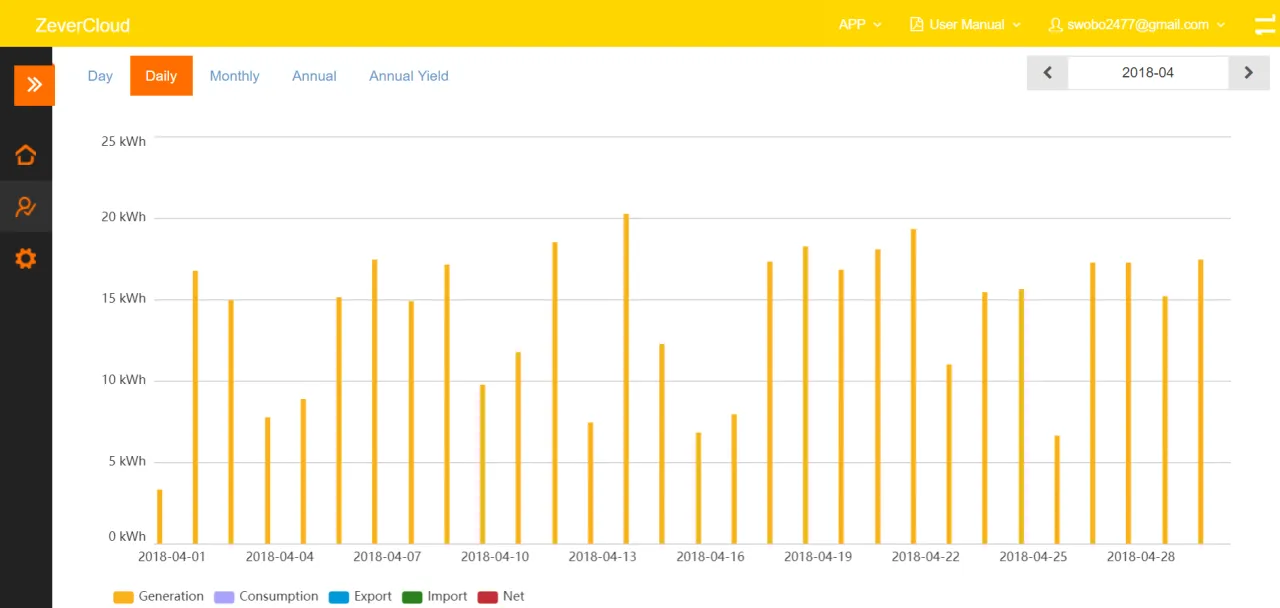Toggle Generation series in chart legend
This screenshot has height=608, width=1280.
point(159,597)
